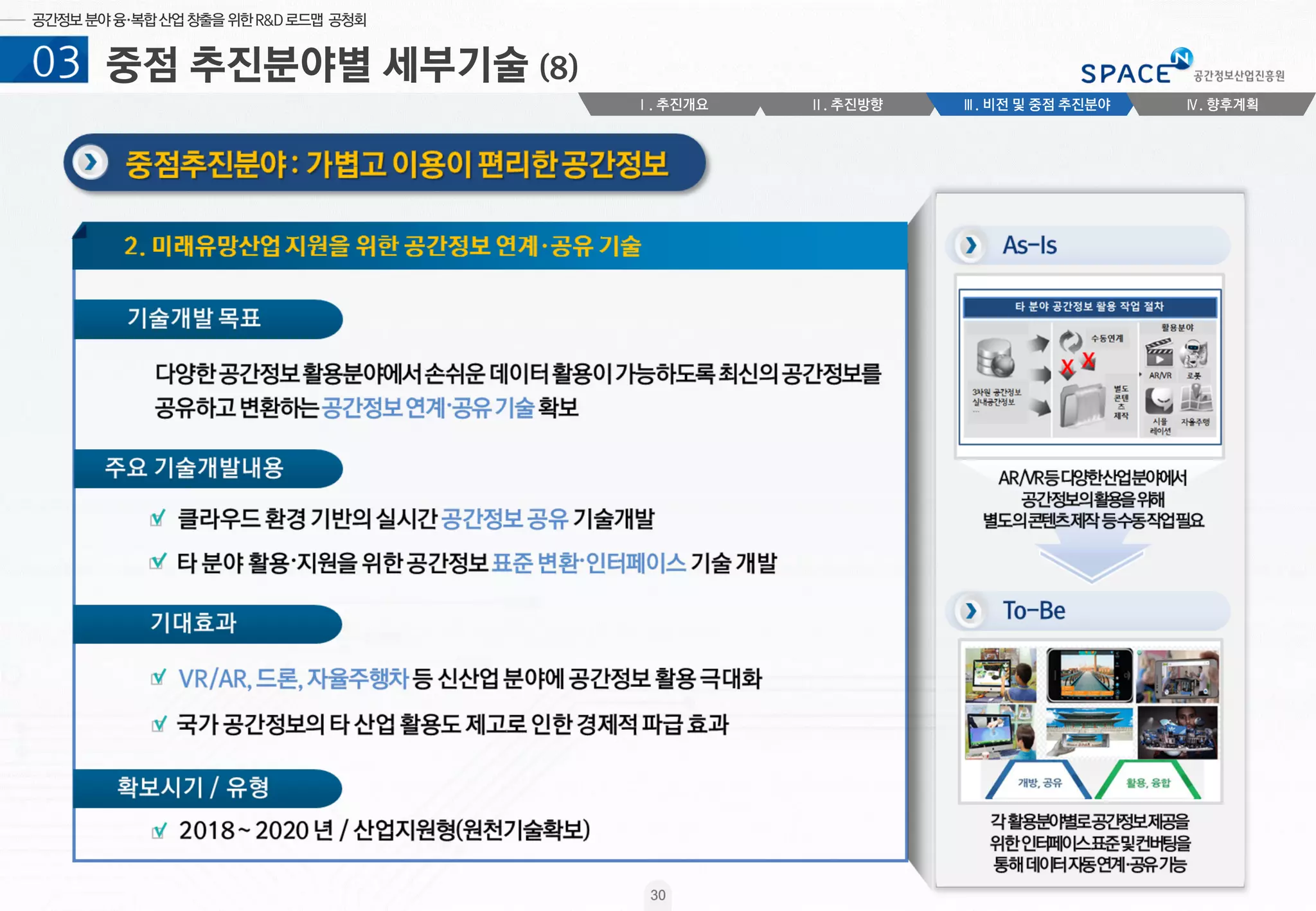This screenshot has height=911, width=1316.
Task: Click the blue VR/AR, 드론, 자율주행차 text
Action: pos(293,678)
